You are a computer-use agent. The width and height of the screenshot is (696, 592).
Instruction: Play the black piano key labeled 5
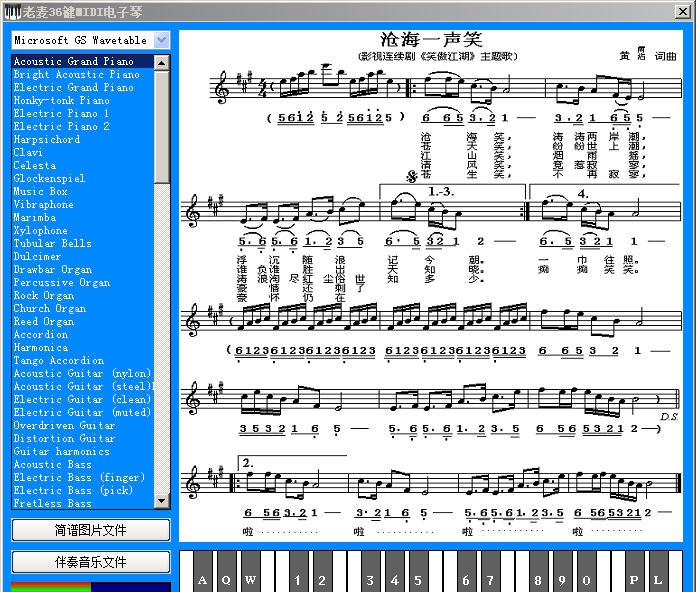tap(418, 571)
